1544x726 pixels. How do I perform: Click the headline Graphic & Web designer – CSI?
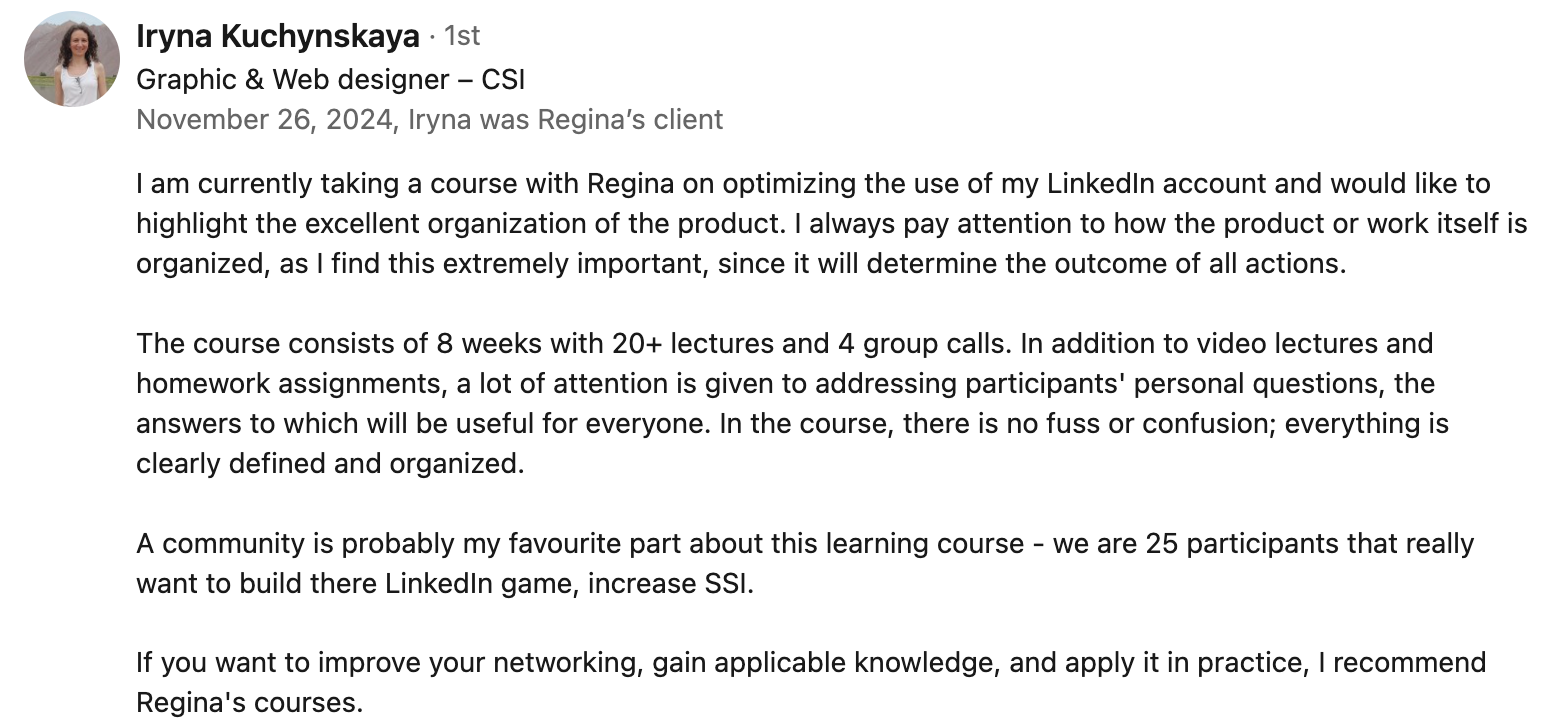pos(330,79)
